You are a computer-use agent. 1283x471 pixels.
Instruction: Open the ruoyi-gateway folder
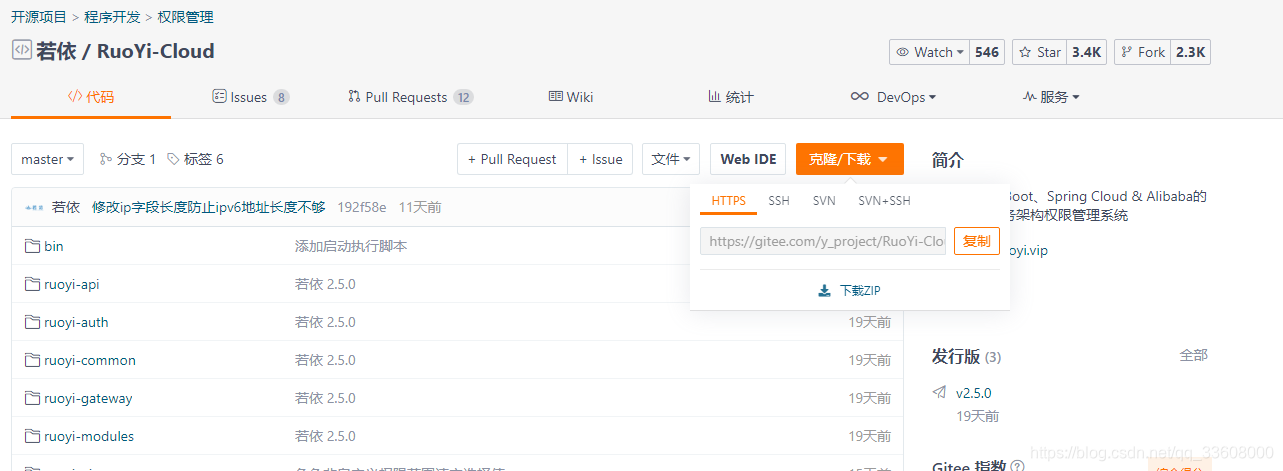pos(88,398)
